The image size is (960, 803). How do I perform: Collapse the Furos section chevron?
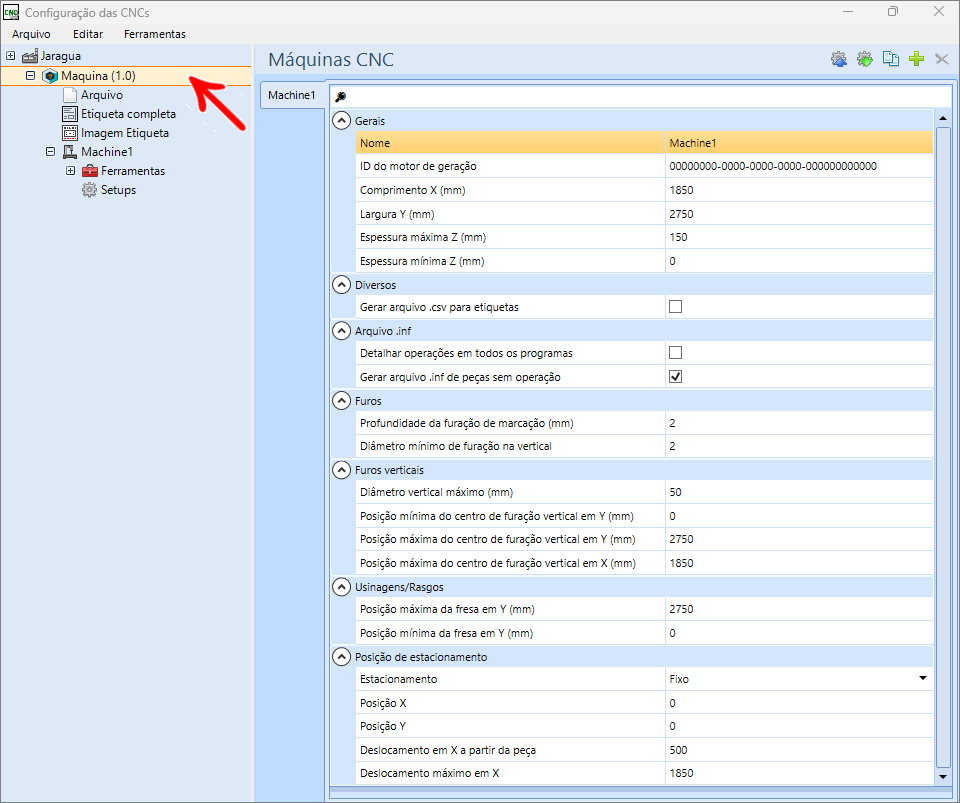pos(341,400)
